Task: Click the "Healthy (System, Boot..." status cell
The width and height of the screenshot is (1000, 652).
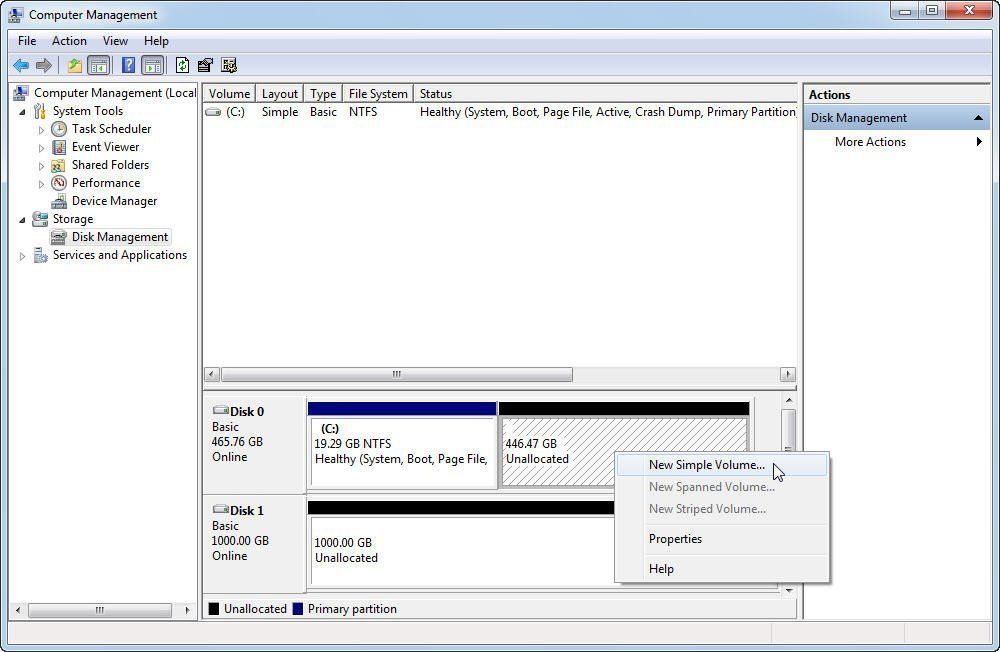Action: tap(608, 112)
